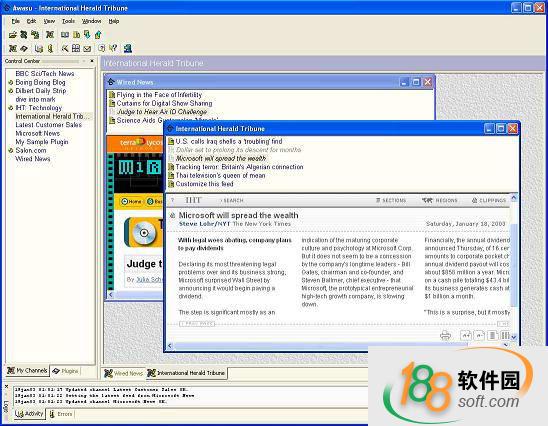This screenshot has height=426, width=548.
Task: Click the question page icon before What's This
Action: point(102,48)
